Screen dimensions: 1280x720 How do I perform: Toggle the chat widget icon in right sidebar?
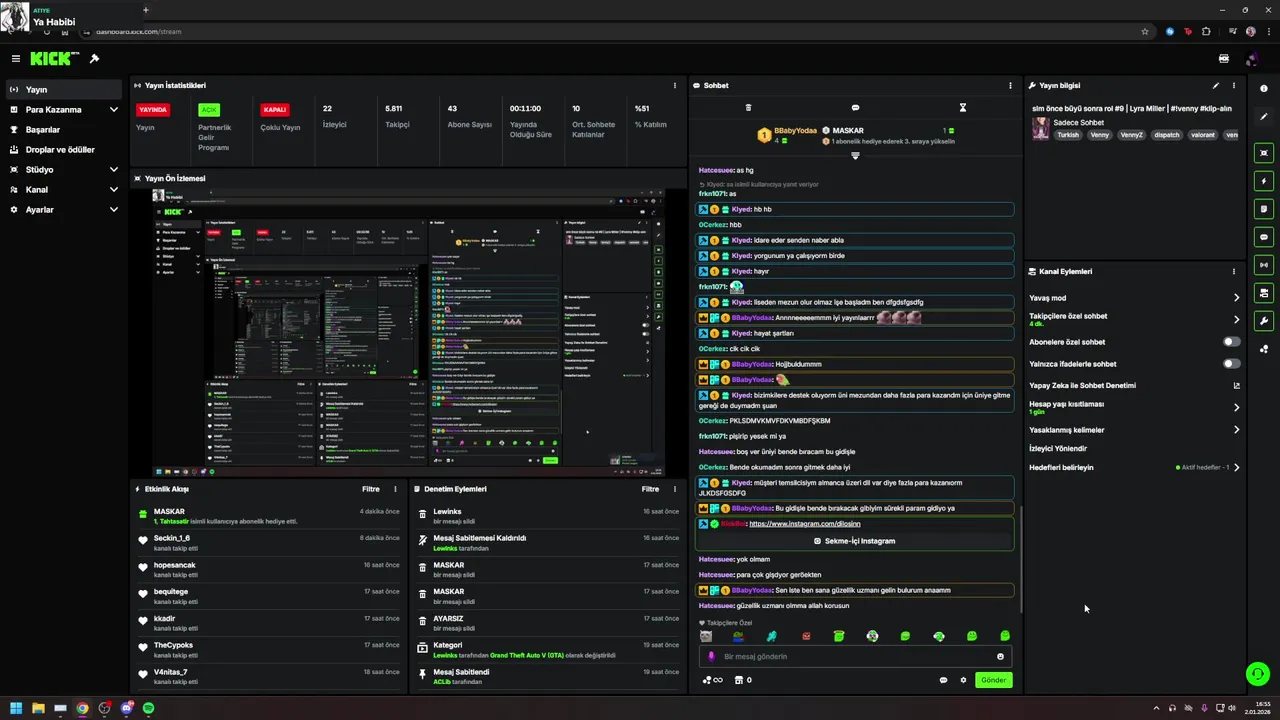pos(1264,237)
